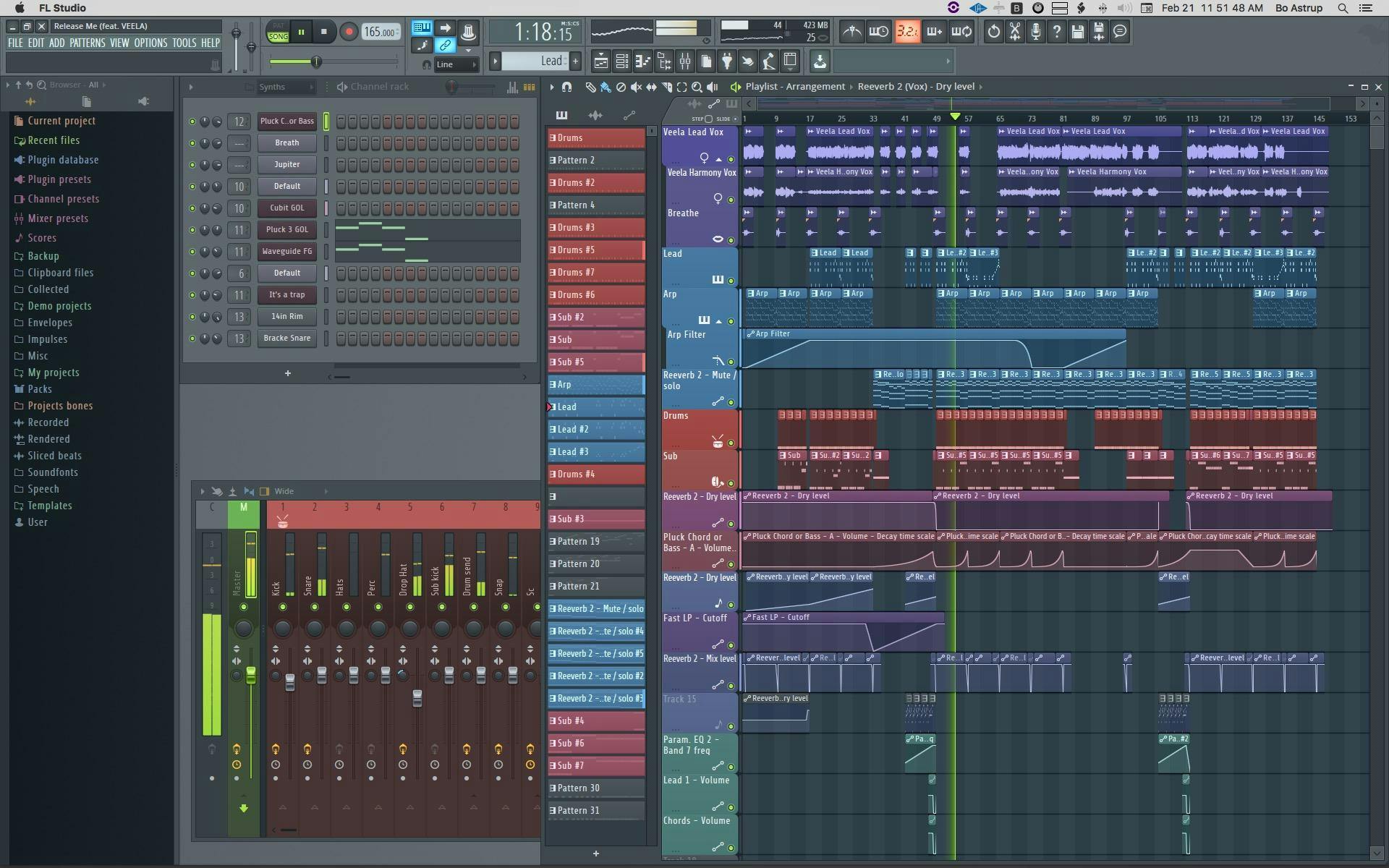1389x868 pixels.
Task: Click the download content library icon
Action: click(820, 61)
